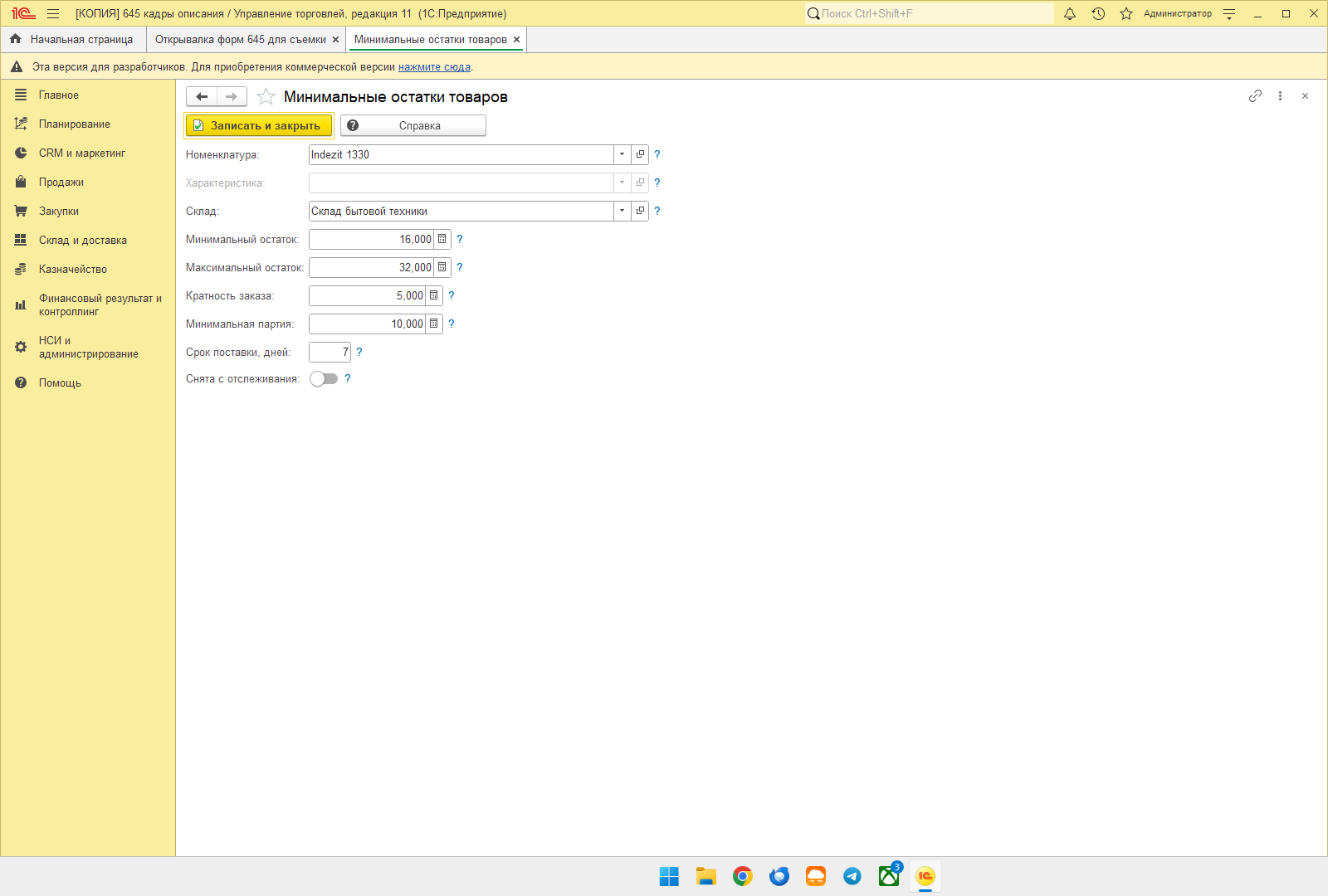1328x896 pixels.
Task: Show hint for Снята с отслеживания
Action: (348, 378)
